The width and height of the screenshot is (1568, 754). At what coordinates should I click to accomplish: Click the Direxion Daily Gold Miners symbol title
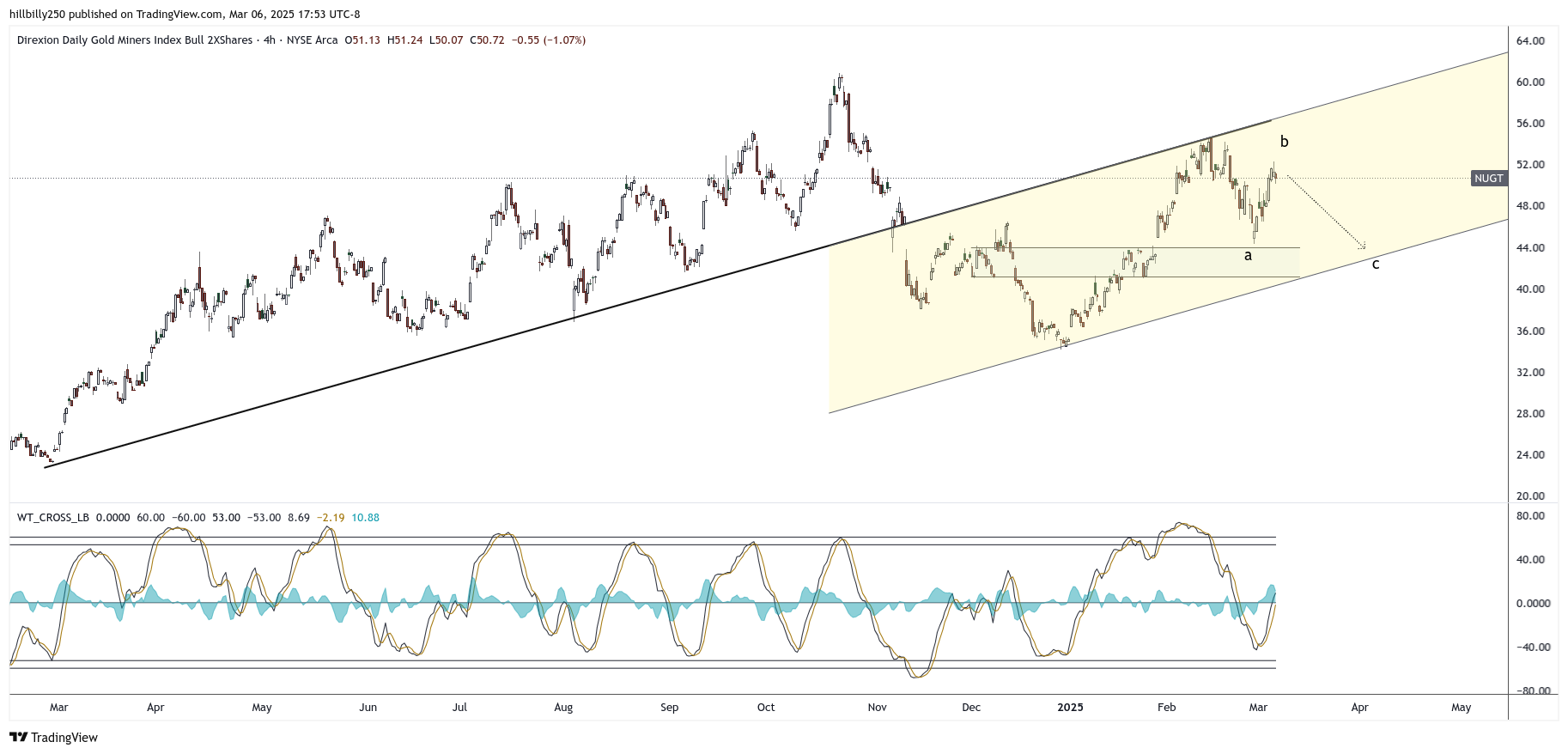[x=135, y=40]
